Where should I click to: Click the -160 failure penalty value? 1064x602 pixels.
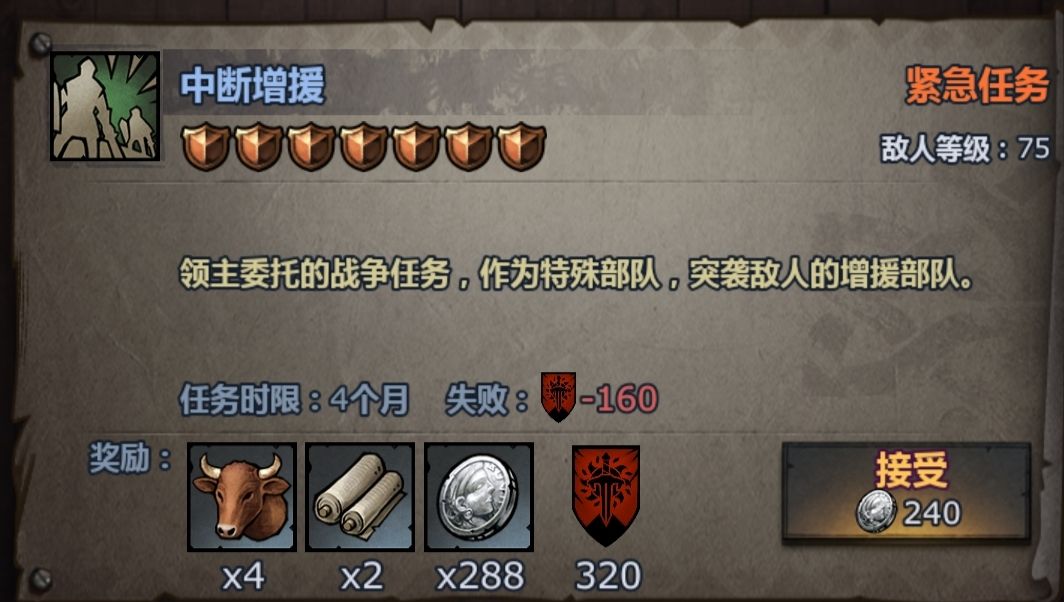[x=619, y=398]
